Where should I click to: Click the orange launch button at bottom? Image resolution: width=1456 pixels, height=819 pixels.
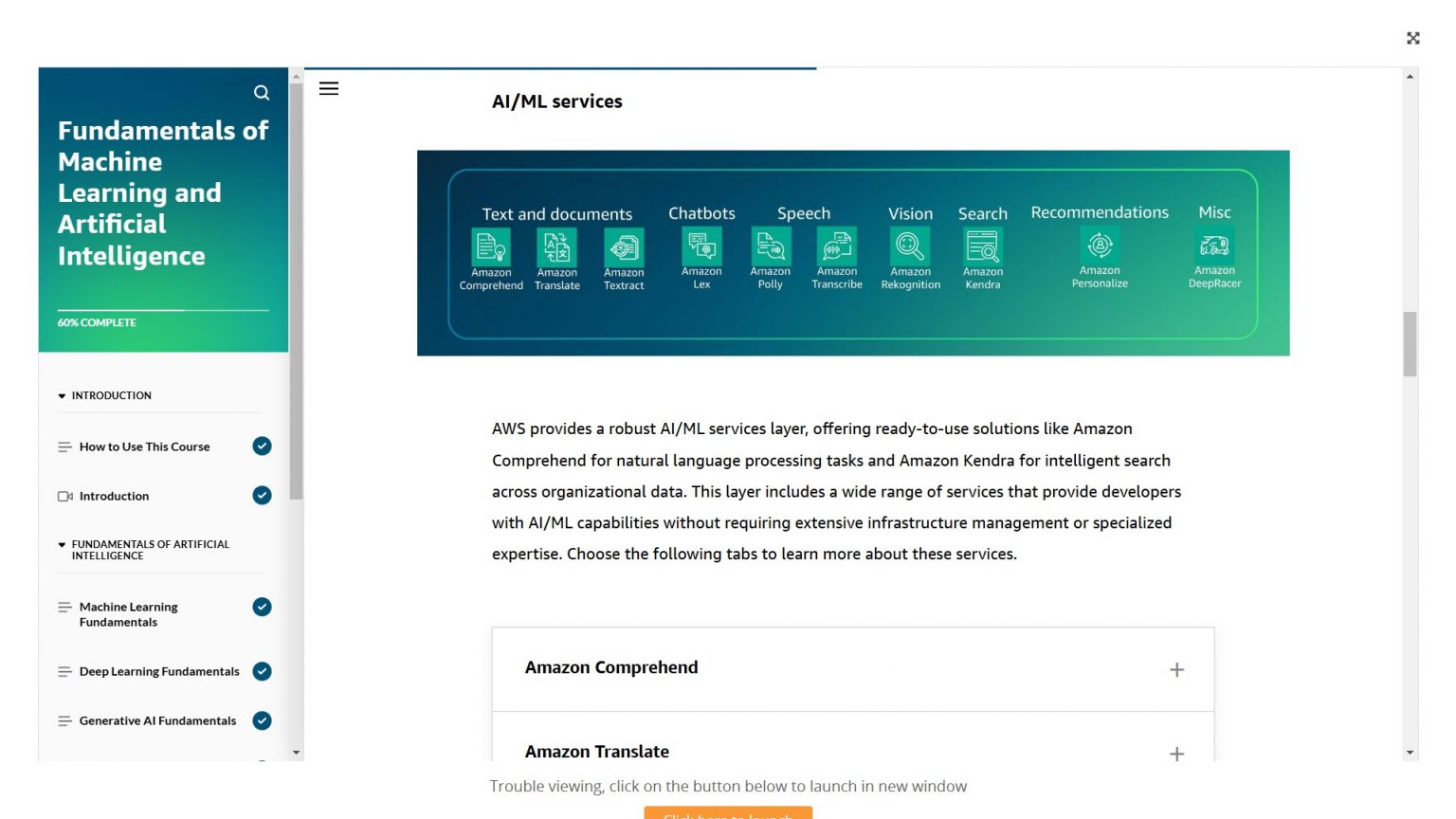click(x=728, y=813)
